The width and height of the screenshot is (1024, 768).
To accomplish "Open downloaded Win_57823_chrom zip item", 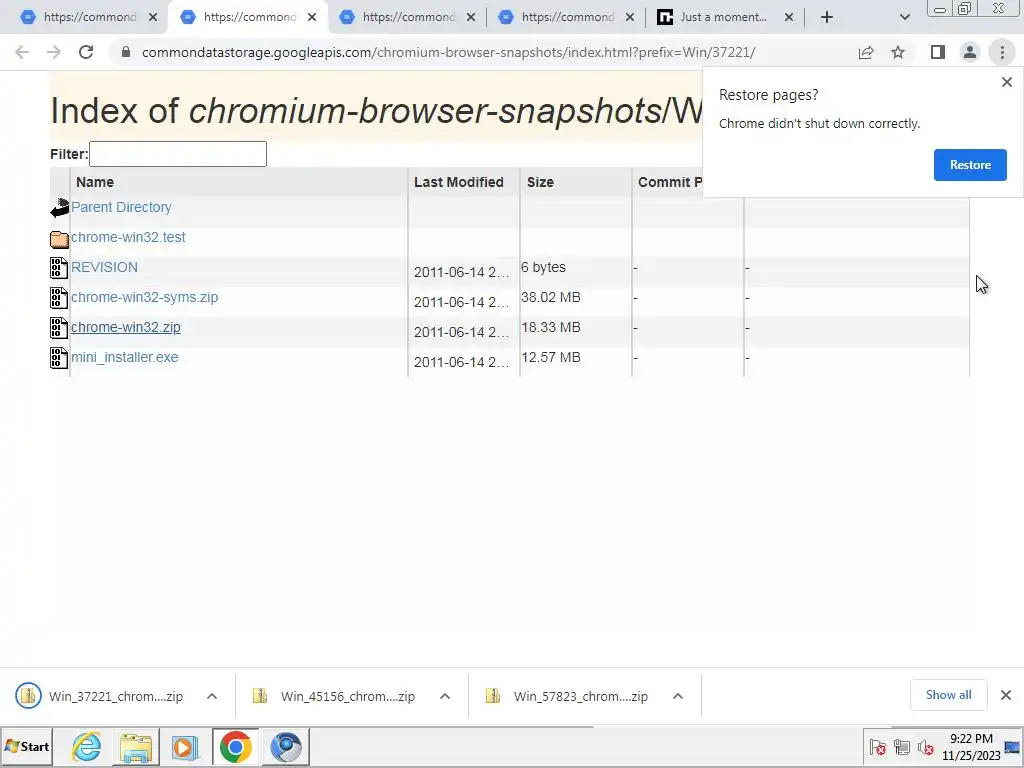I will pos(569,696).
